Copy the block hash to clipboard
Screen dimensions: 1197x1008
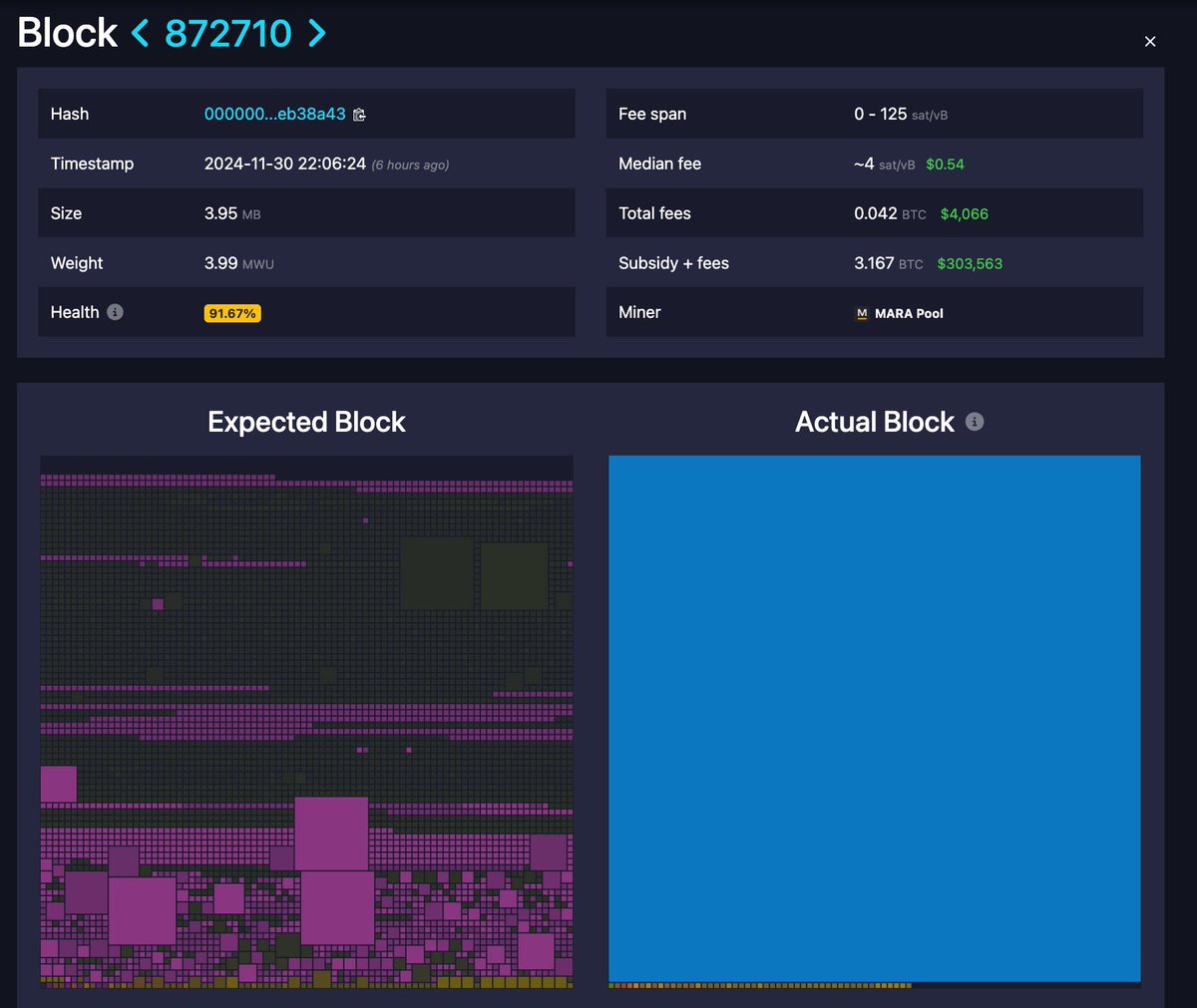click(359, 114)
